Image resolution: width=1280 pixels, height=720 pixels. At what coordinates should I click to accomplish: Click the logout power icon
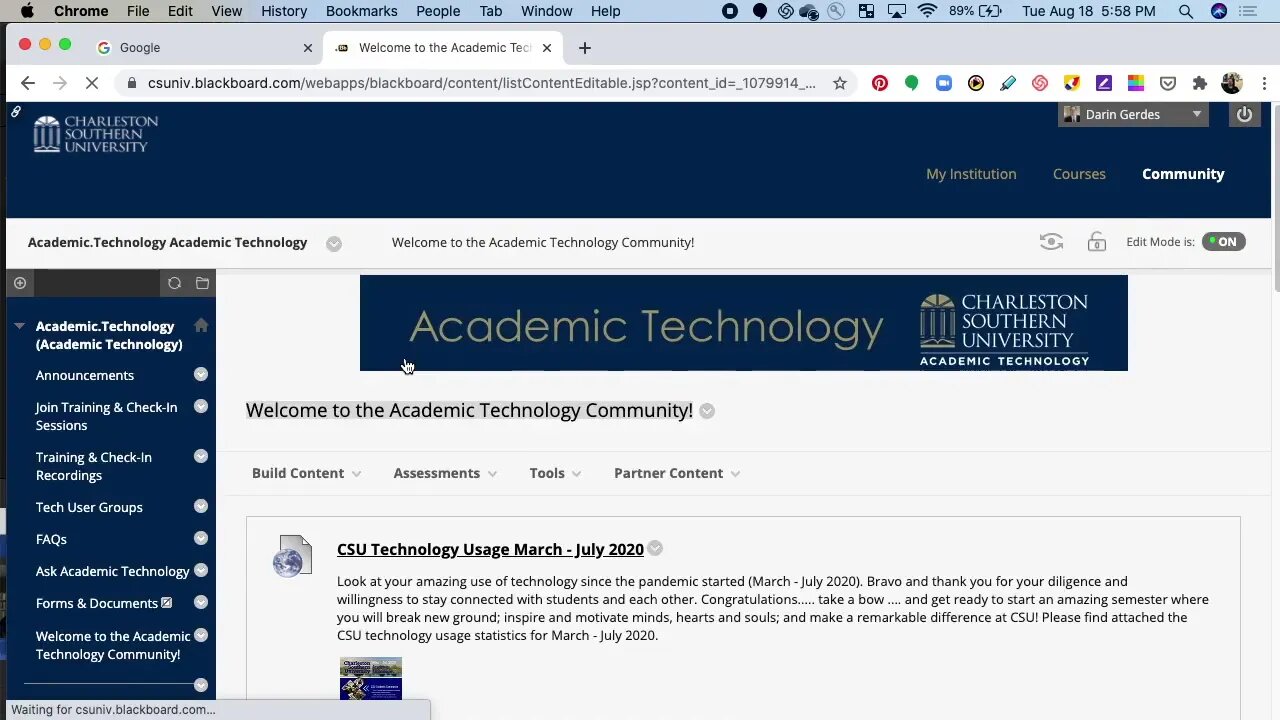pos(1244,115)
